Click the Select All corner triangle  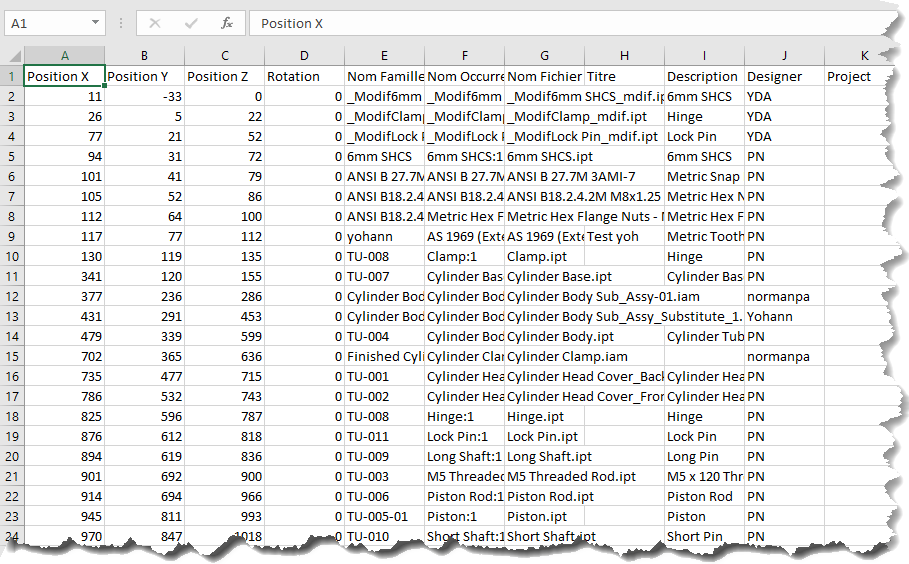coord(14,56)
